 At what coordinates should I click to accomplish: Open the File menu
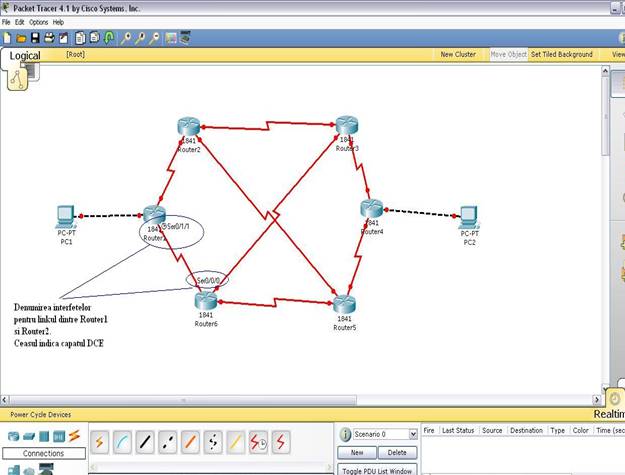pyautogui.click(x=6, y=22)
